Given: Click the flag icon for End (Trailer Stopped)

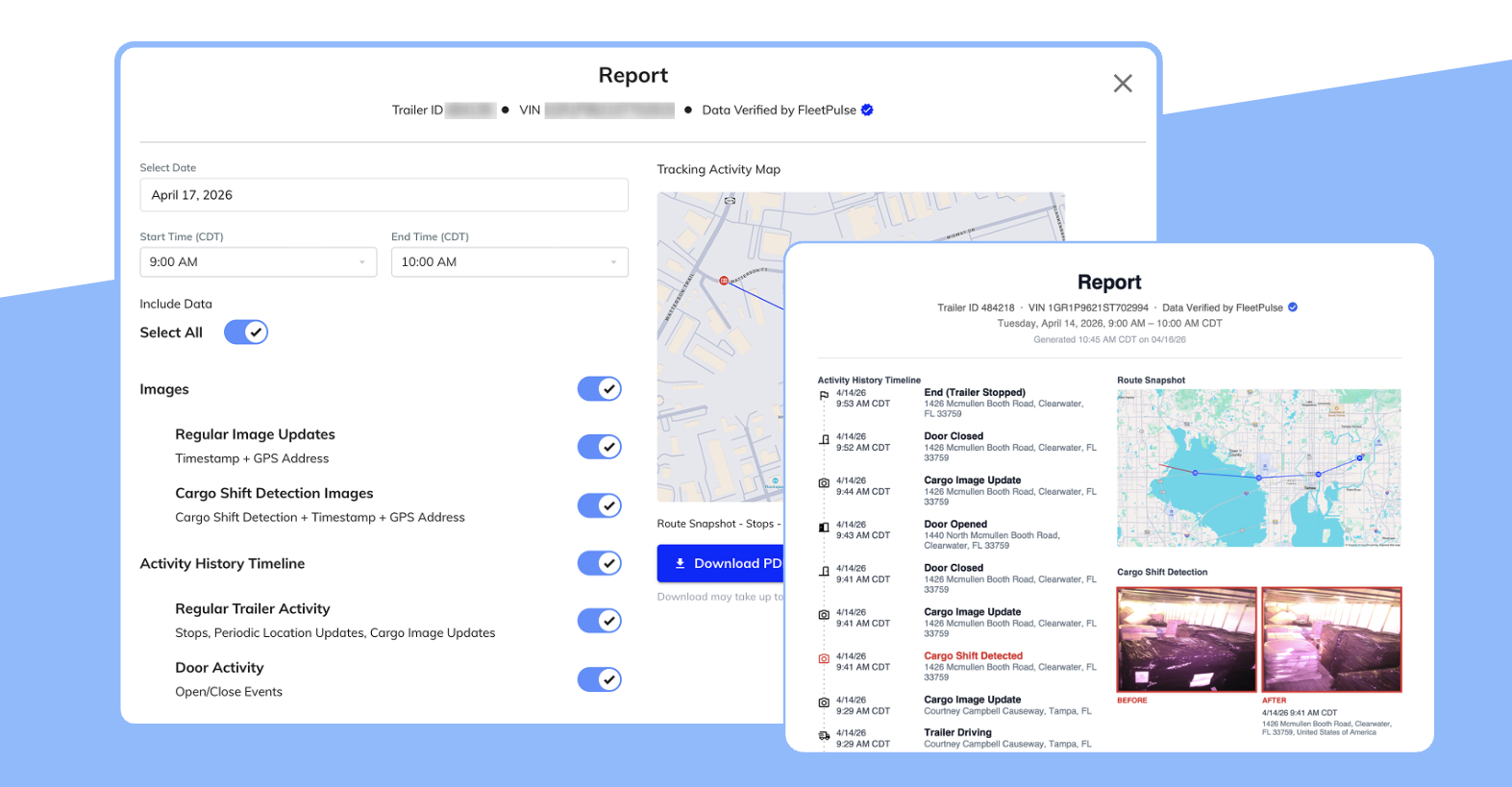Looking at the screenshot, I should coord(824,396).
